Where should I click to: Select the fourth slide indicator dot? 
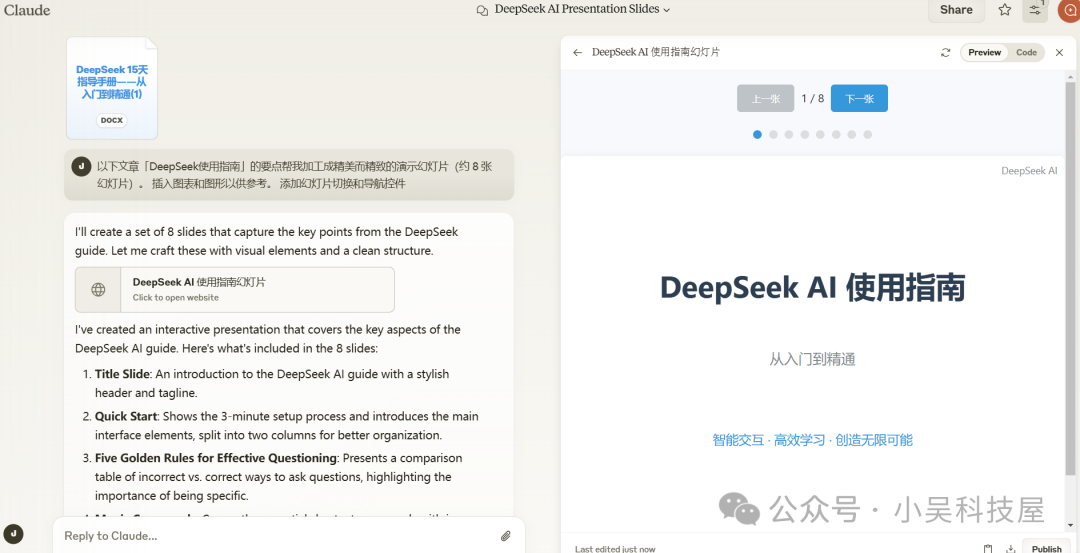[804, 134]
